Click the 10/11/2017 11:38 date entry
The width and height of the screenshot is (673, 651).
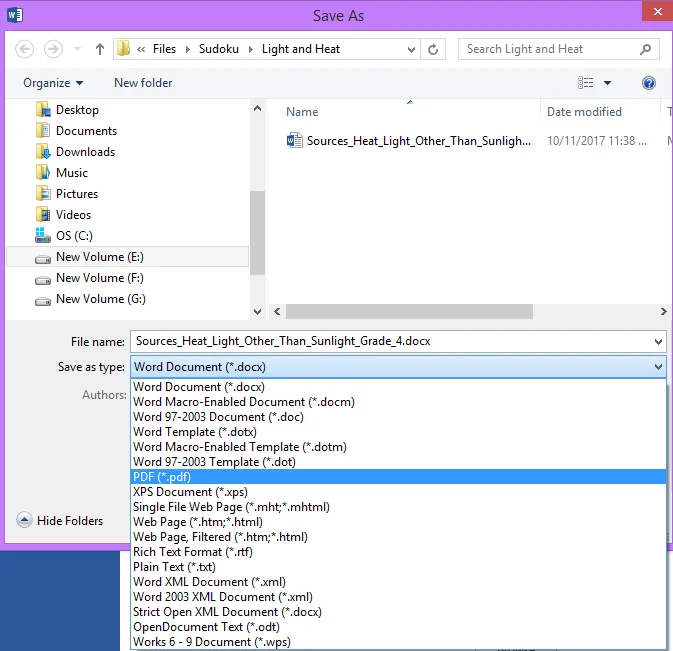click(597, 141)
